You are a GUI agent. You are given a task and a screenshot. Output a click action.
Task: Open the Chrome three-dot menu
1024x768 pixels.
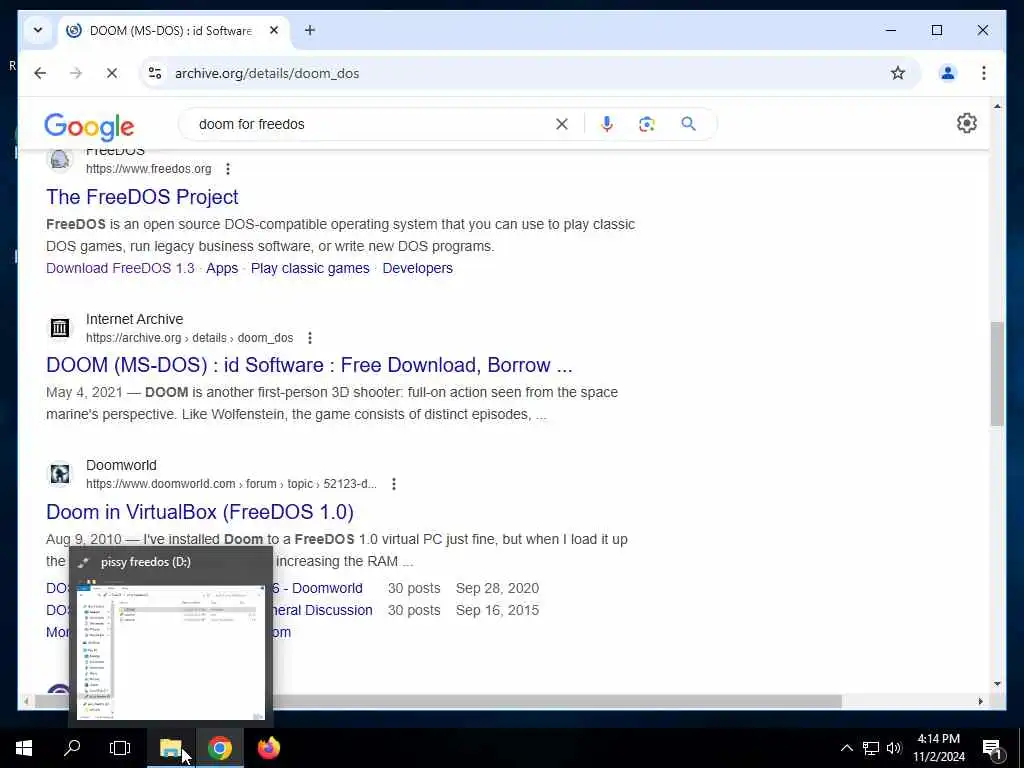[984, 73]
